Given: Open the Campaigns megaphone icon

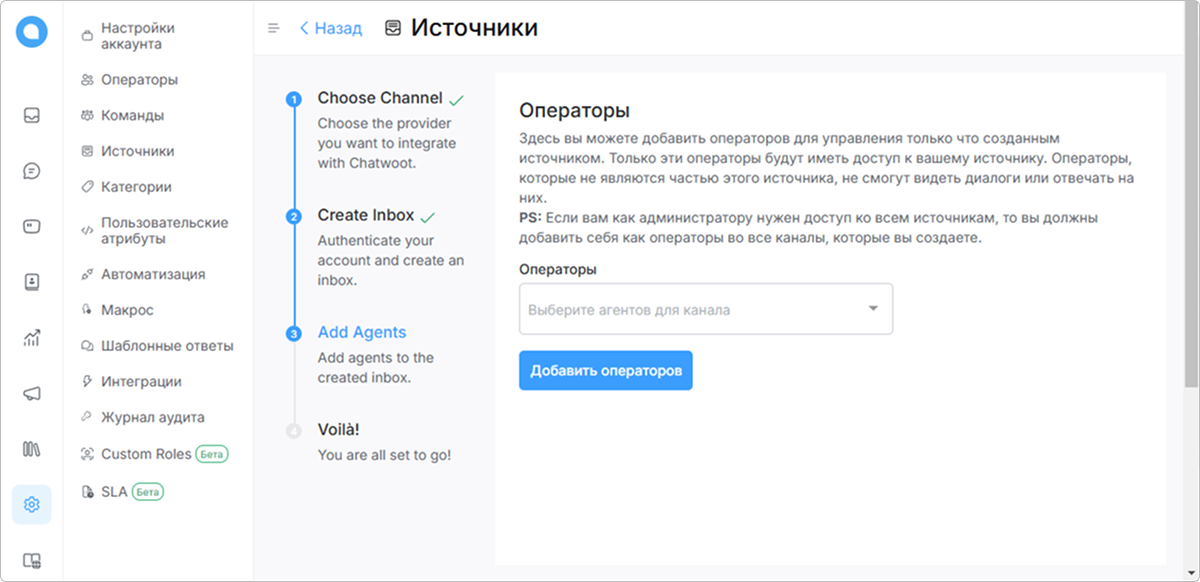Looking at the screenshot, I should tap(32, 394).
